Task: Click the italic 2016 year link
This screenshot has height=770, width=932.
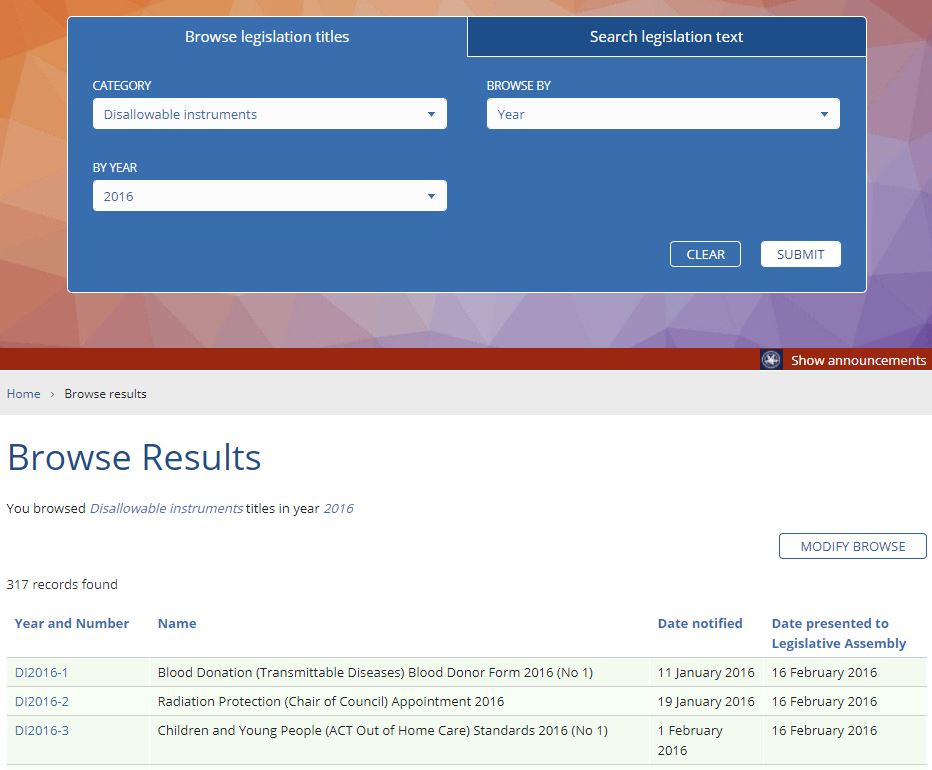Action: coord(338,508)
